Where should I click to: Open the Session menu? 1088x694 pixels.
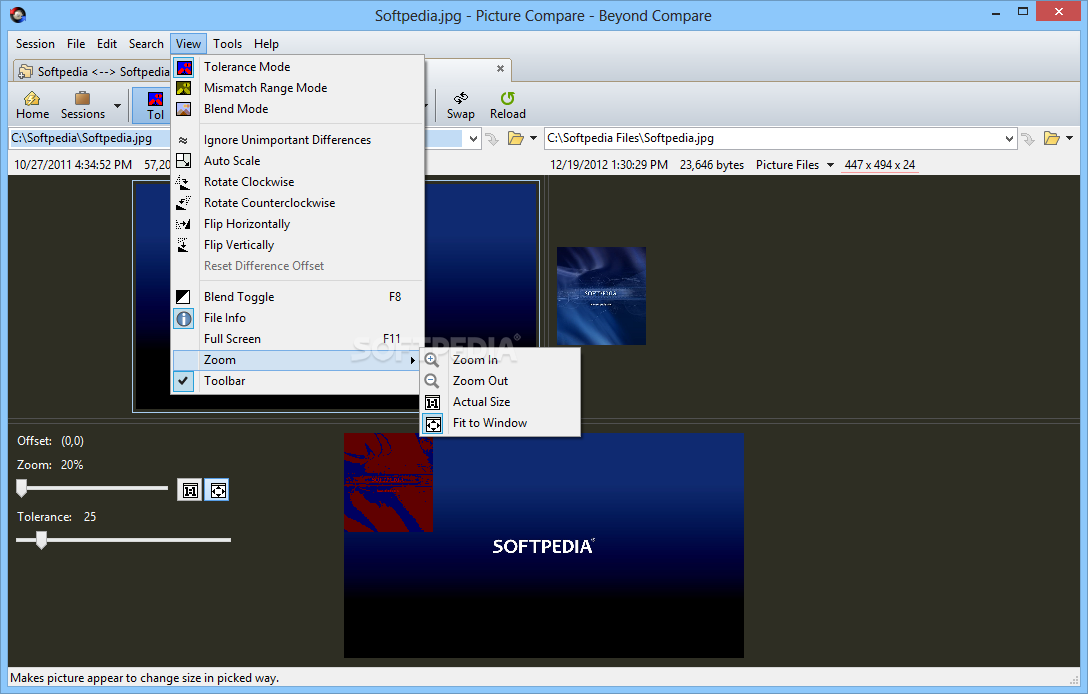click(35, 44)
